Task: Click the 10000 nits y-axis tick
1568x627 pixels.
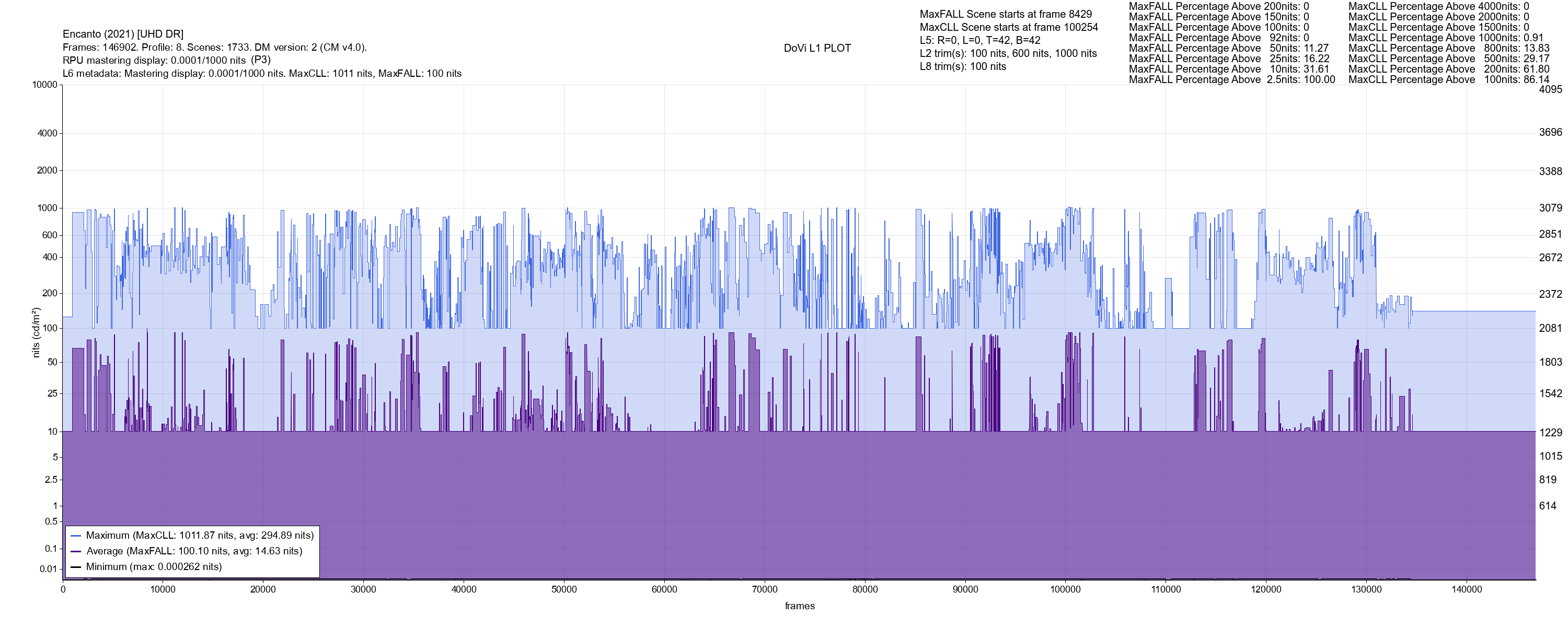Action: click(x=44, y=85)
